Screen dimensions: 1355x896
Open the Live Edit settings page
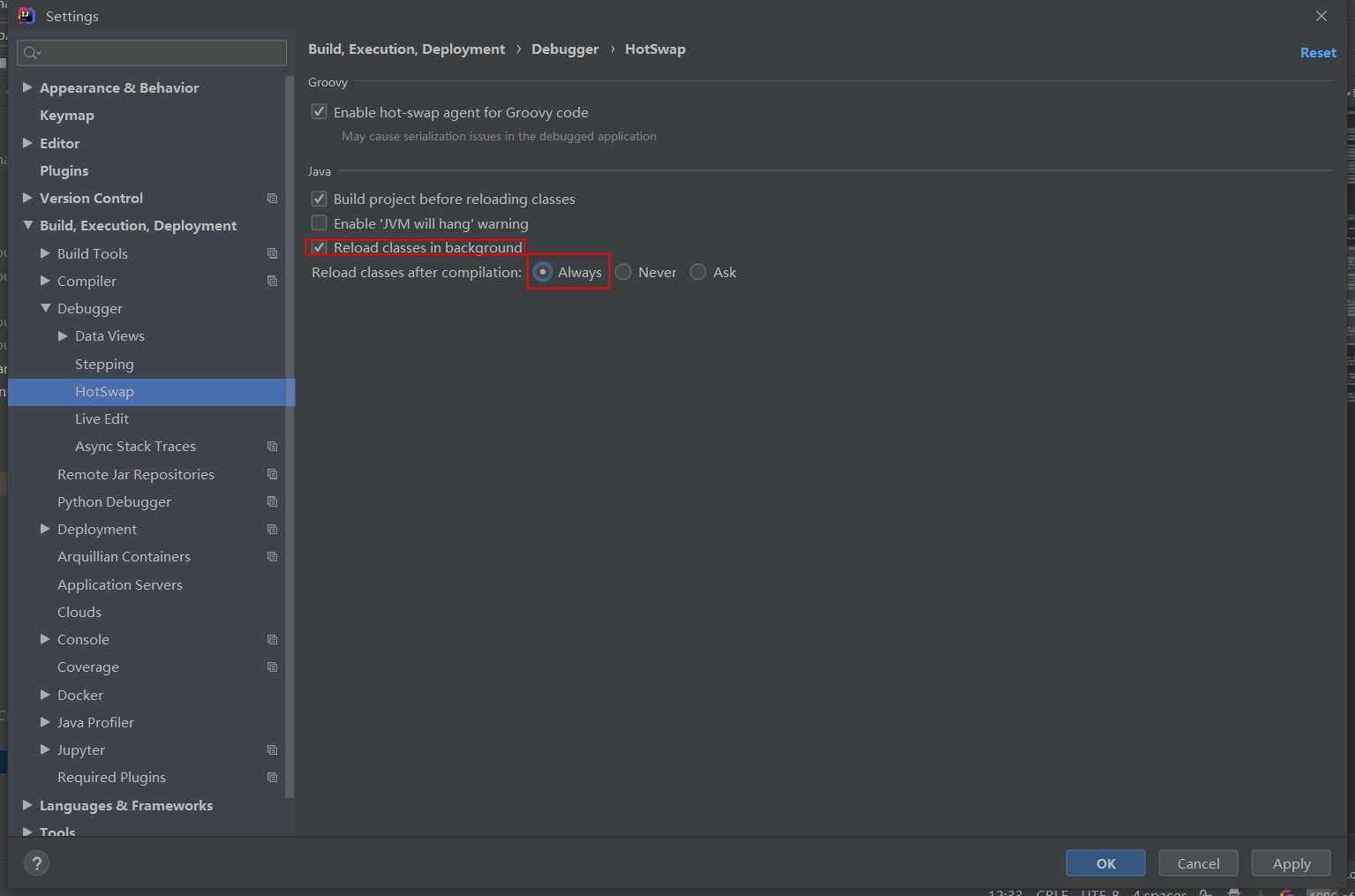coord(102,419)
